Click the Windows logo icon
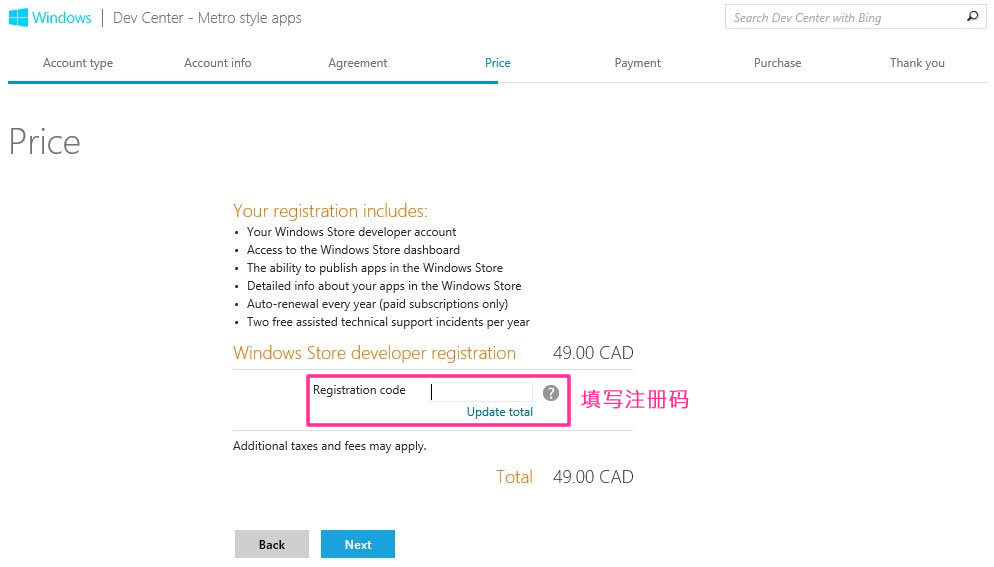The image size is (994, 567). coord(18,18)
